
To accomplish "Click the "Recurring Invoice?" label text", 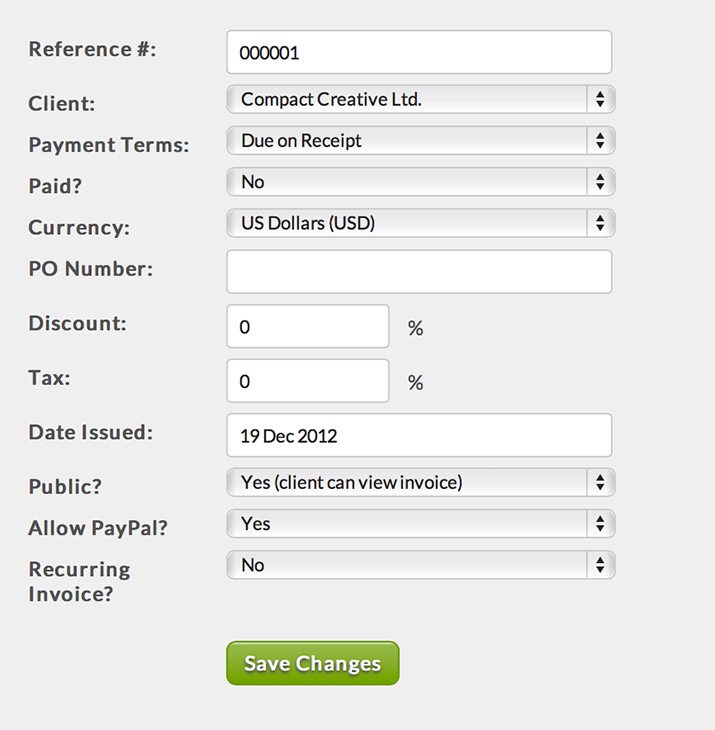I will pyautogui.click(x=79, y=581).
